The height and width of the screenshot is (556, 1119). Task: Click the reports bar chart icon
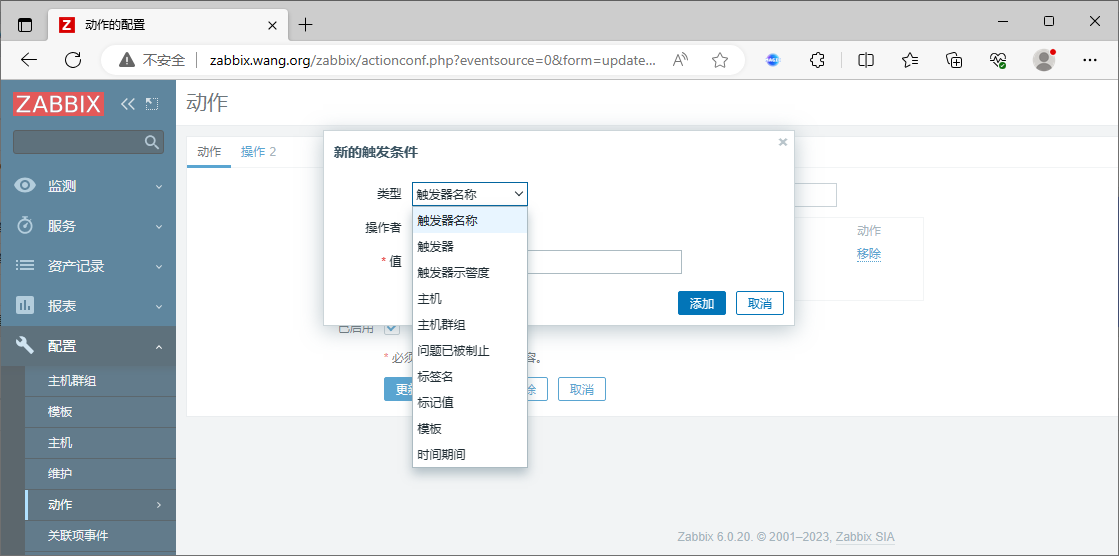[x=25, y=305]
